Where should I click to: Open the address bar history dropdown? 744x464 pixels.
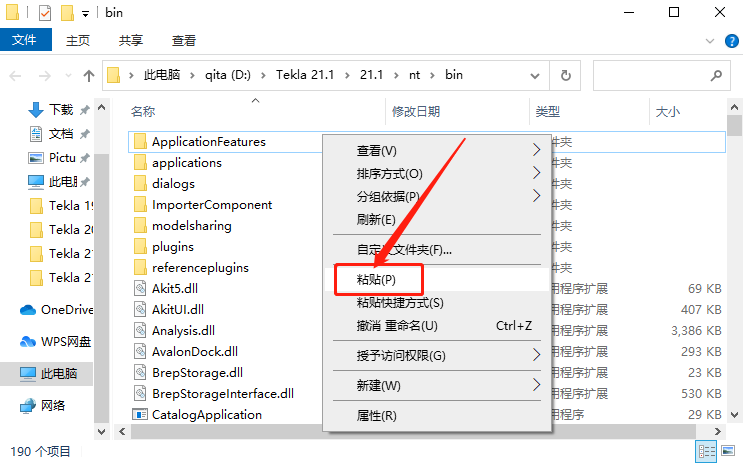point(535,76)
